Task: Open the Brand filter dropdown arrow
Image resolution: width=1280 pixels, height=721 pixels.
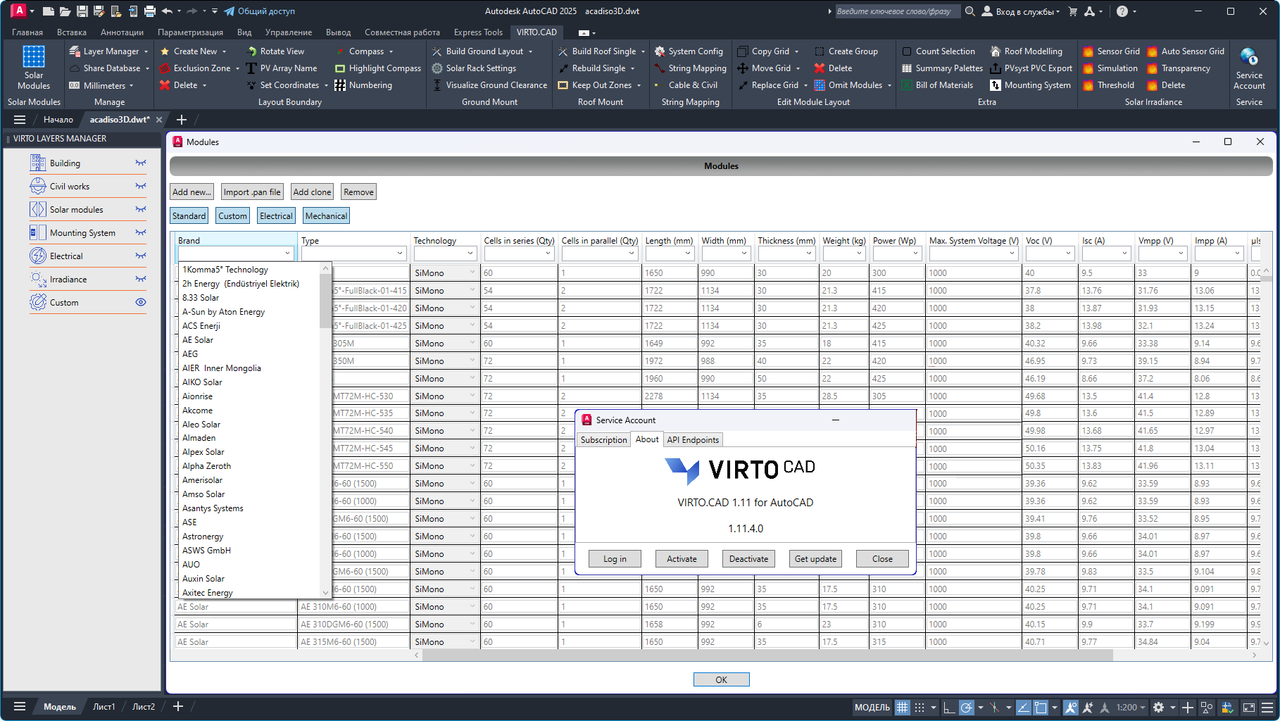Action: click(288, 254)
